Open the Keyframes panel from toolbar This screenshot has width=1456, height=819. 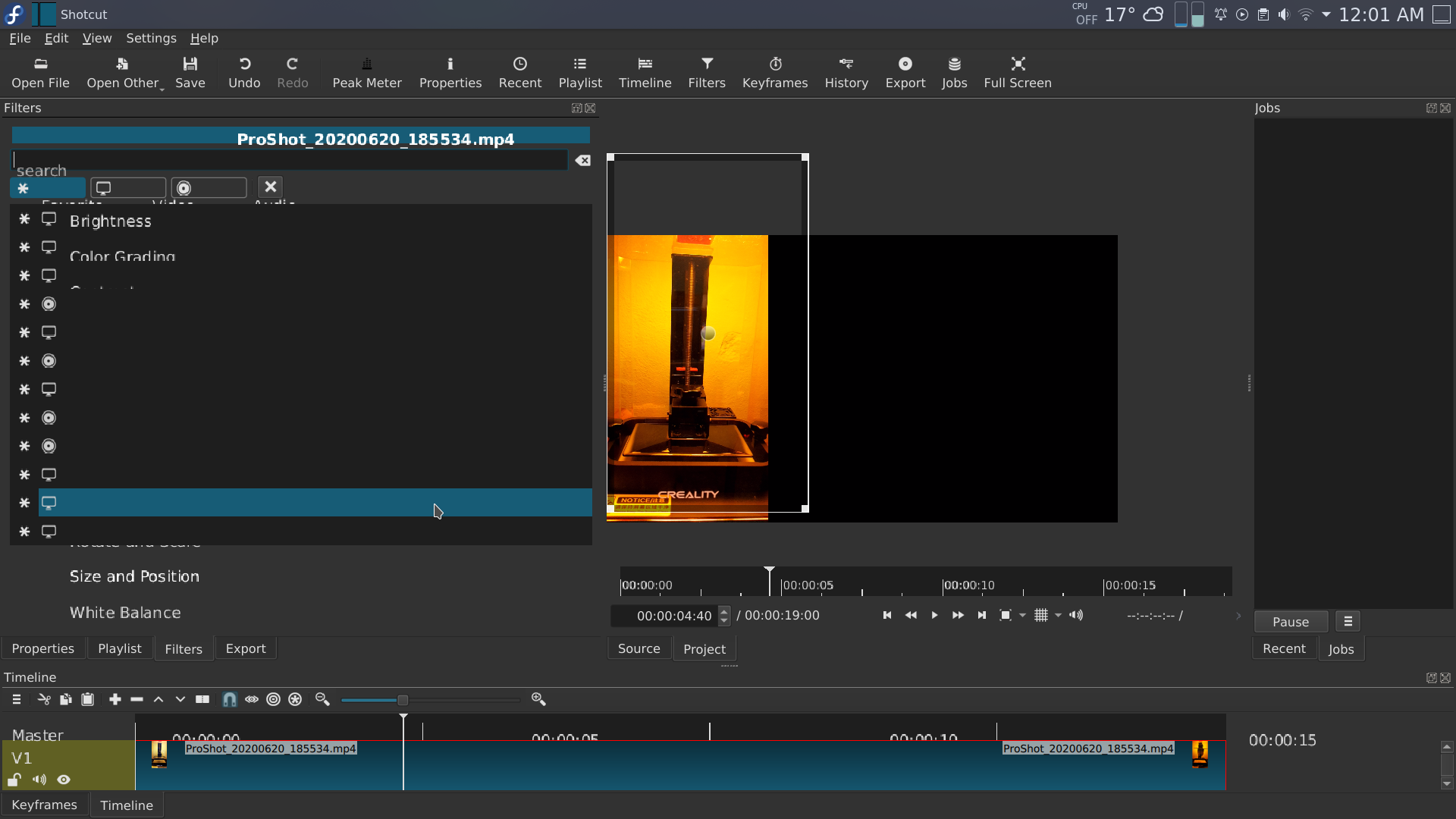tap(775, 72)
